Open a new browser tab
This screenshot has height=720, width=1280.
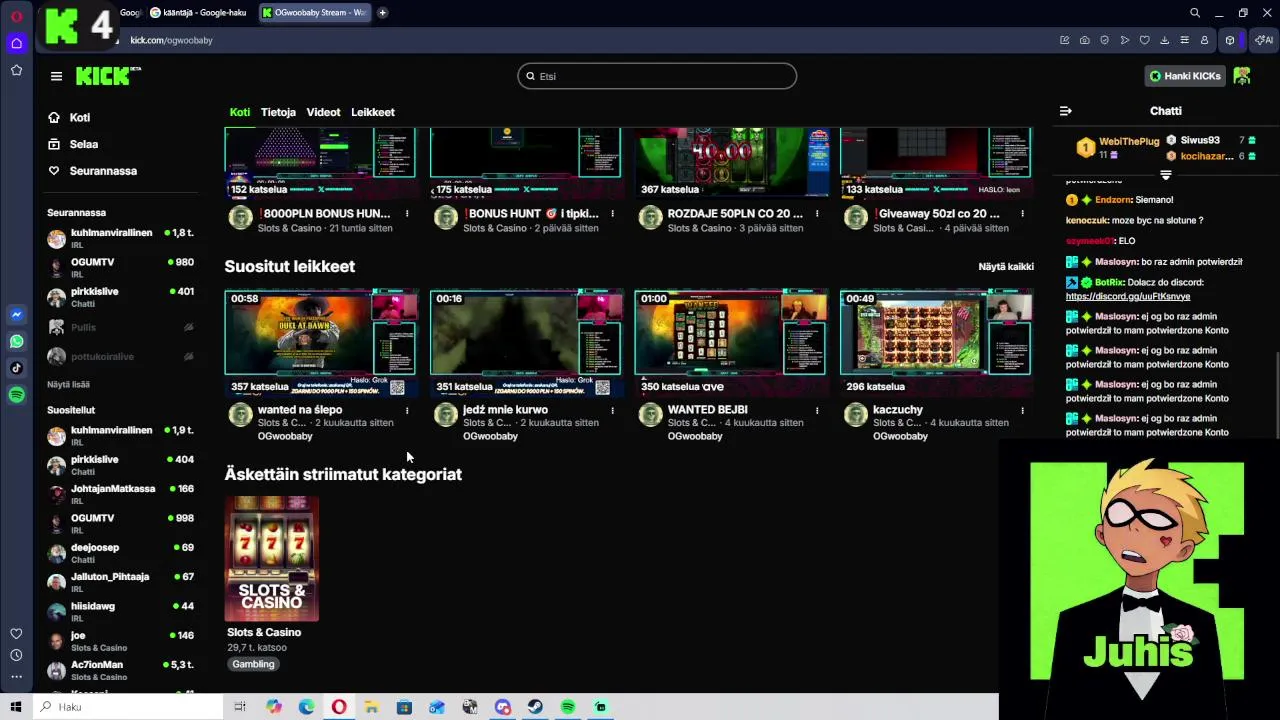(382, 13)
